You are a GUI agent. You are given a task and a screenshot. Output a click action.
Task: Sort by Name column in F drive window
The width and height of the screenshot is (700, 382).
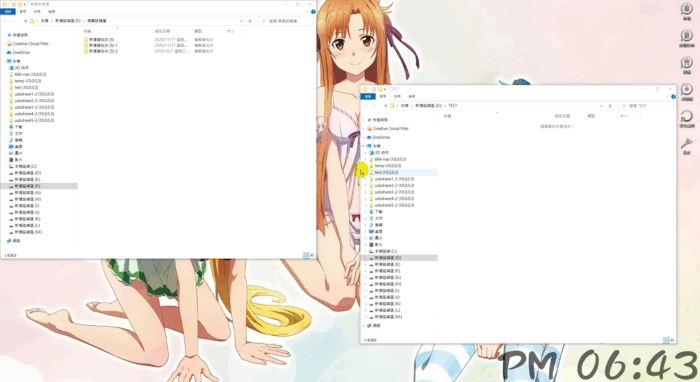pyautogui.click(x=88, y=31)
